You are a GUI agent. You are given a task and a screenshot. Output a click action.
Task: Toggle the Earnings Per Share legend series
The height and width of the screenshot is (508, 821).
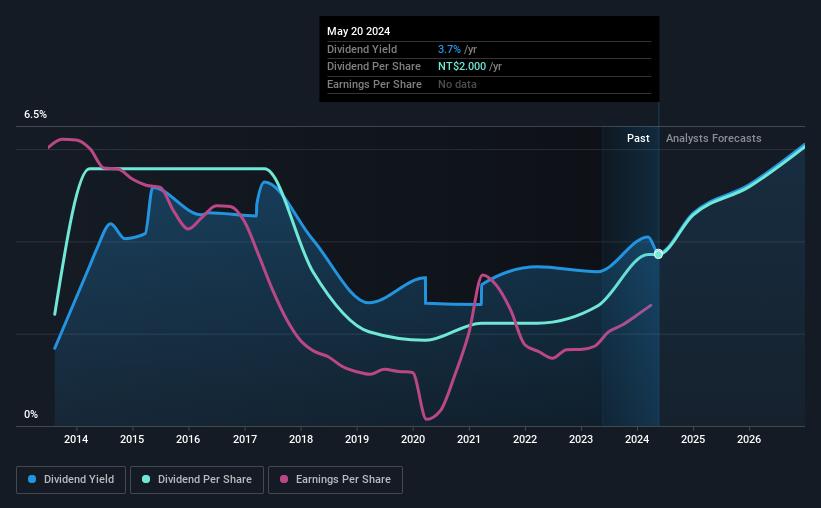(x=335, y=480)
